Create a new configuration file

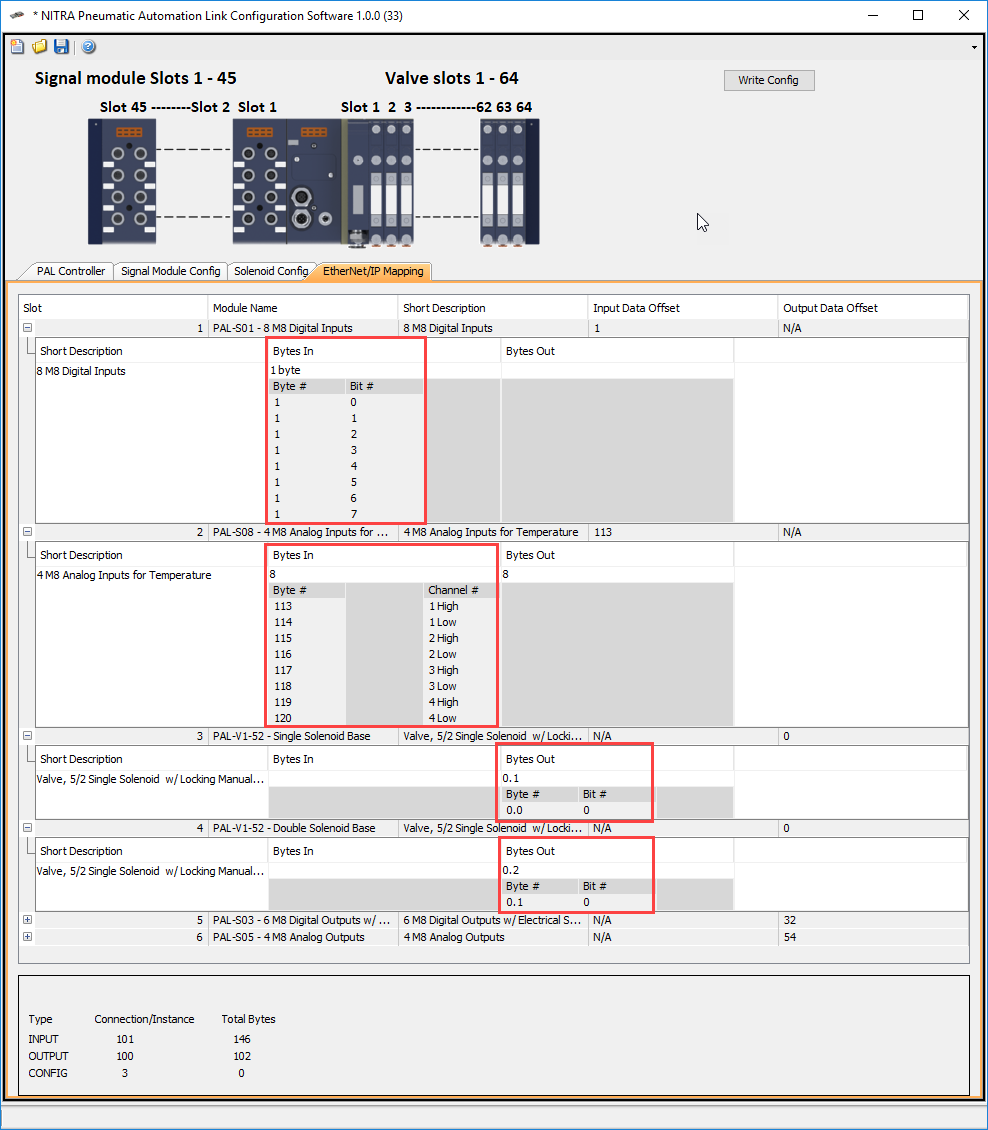click(x=17, y=47)
